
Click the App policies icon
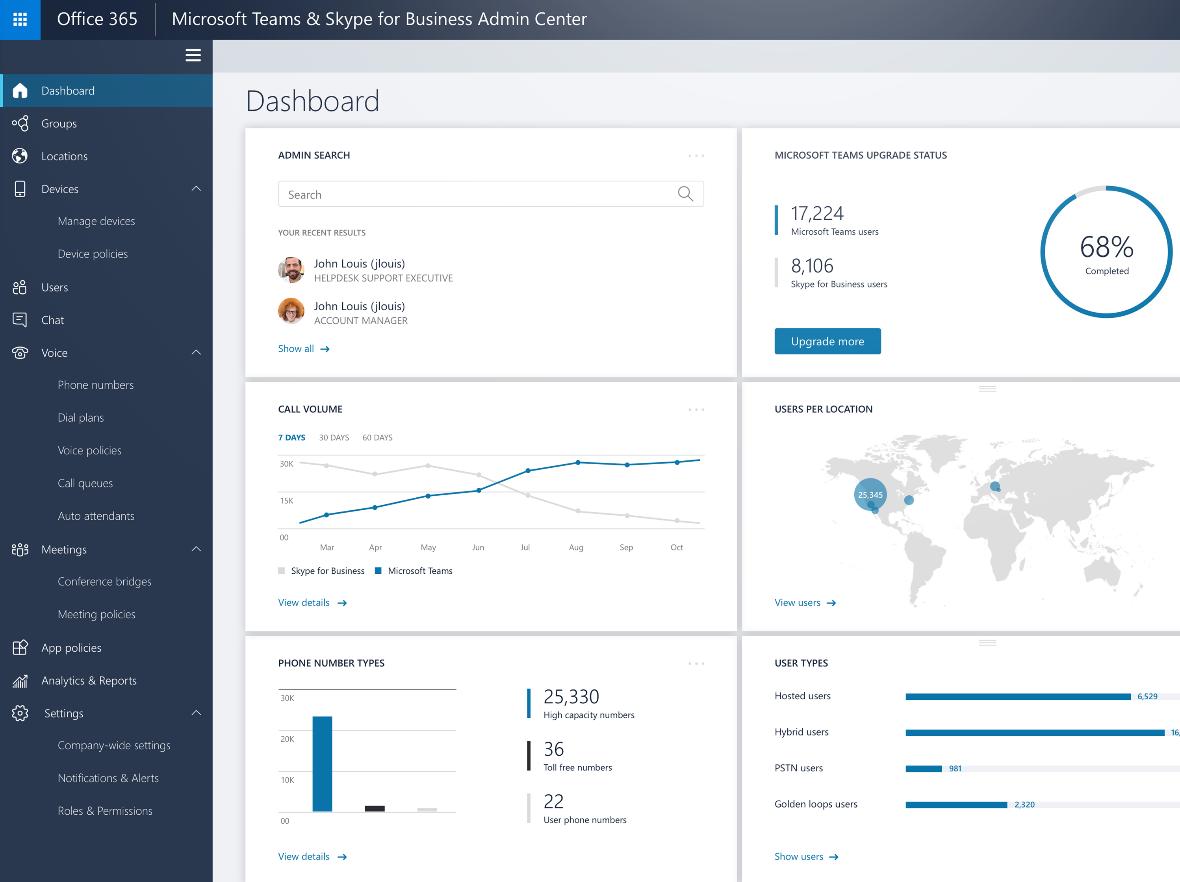(20, 648)
